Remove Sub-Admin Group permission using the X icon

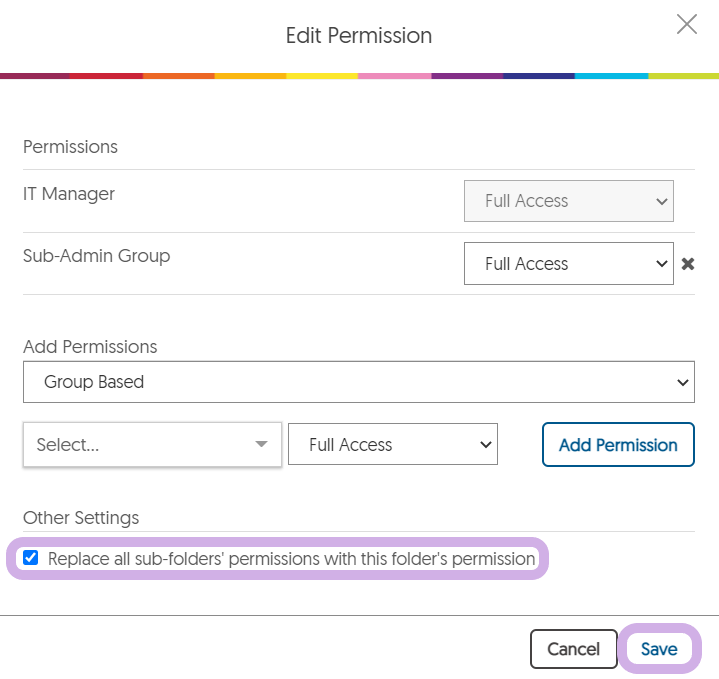click(x=687, y=264)
